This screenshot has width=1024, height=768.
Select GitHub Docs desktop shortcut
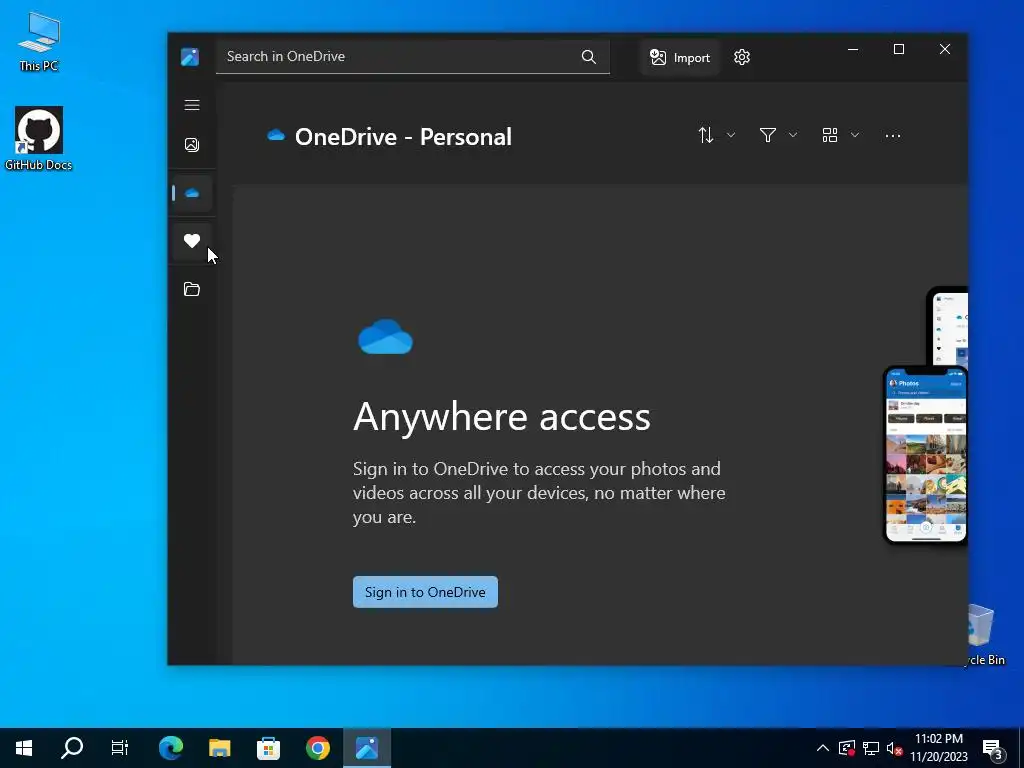[39, 138]
